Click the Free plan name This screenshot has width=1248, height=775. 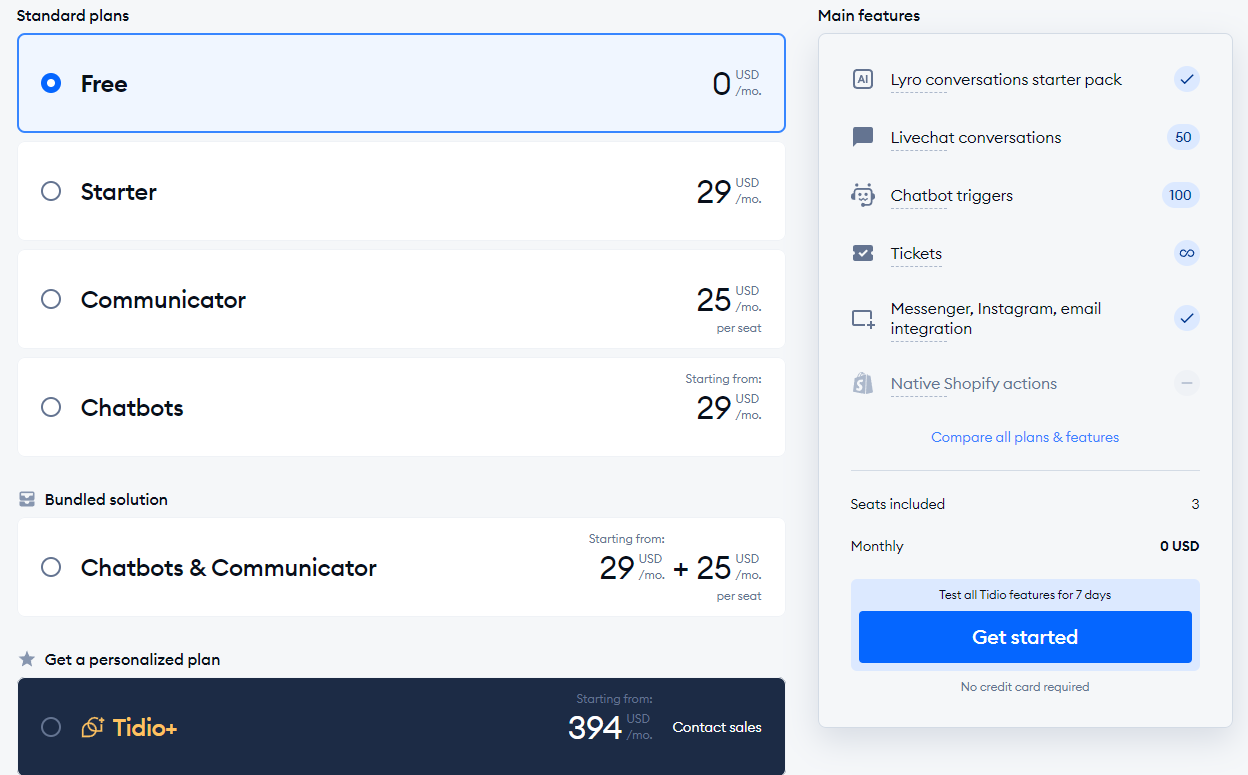click(104, 84)
